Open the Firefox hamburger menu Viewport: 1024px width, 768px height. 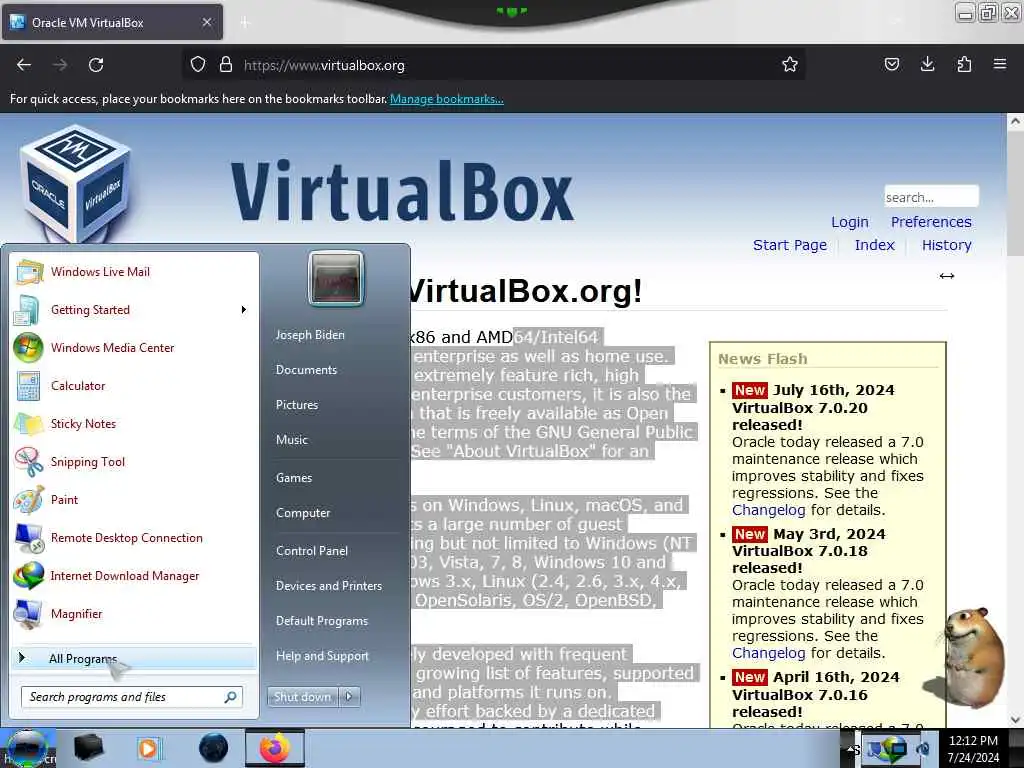1000,64
